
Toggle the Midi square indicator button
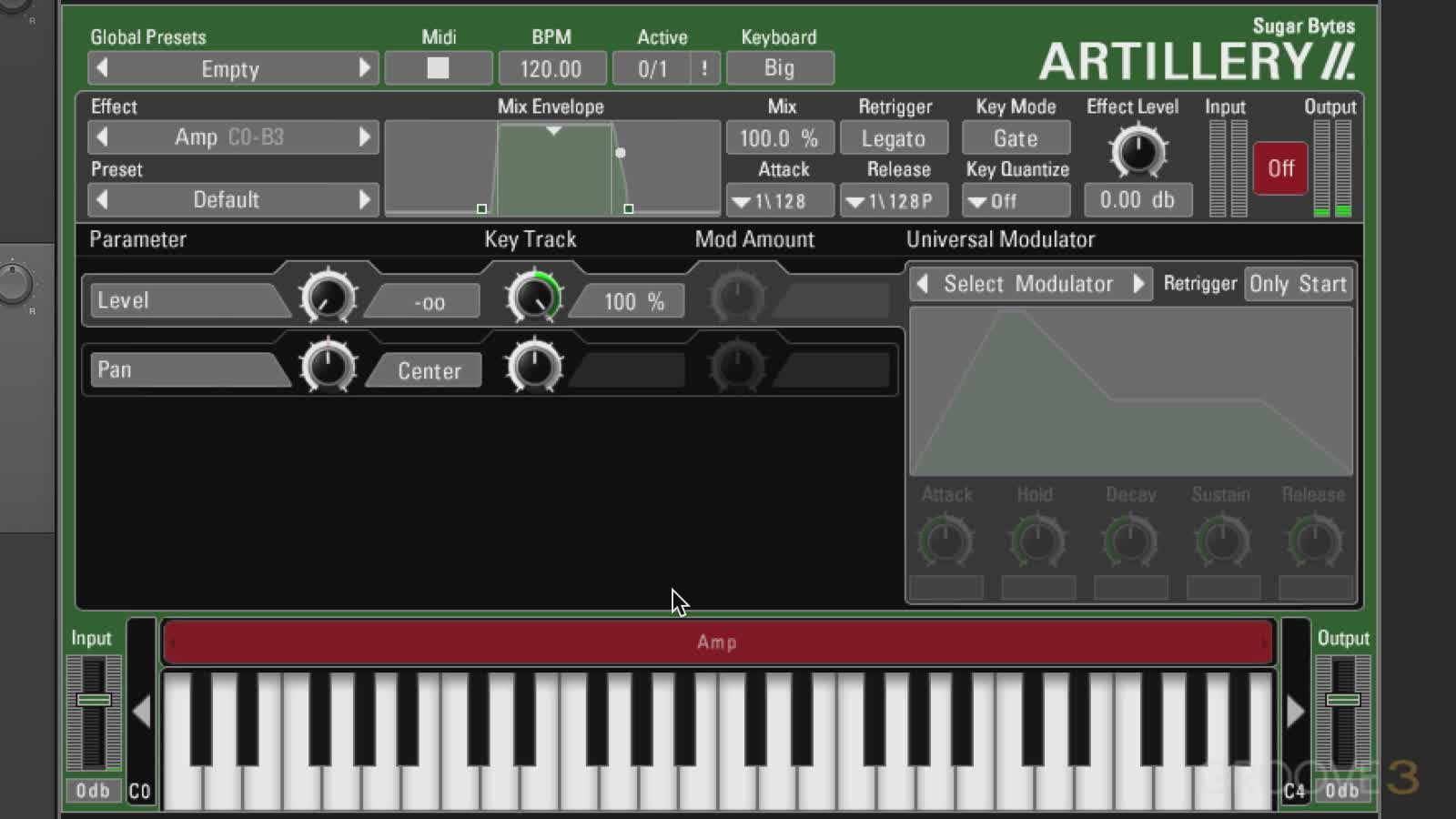click(x=438, y=68)
